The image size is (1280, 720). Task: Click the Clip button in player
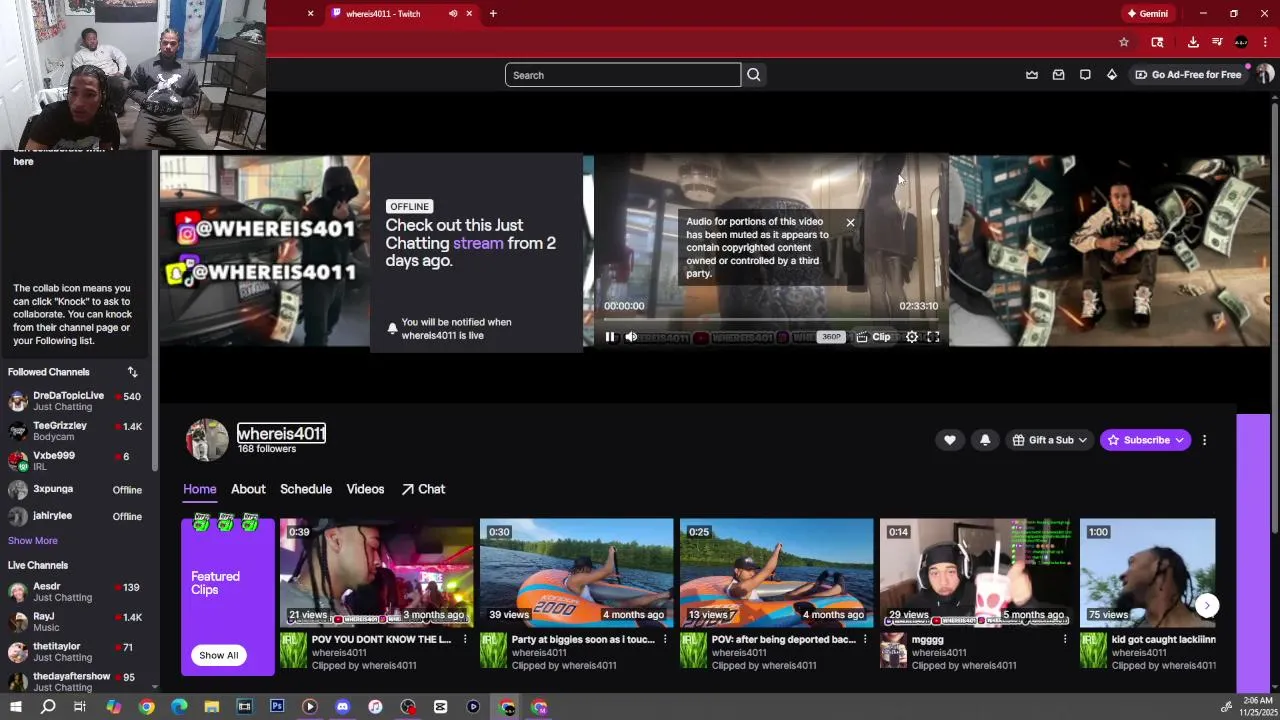coord(873,337)
